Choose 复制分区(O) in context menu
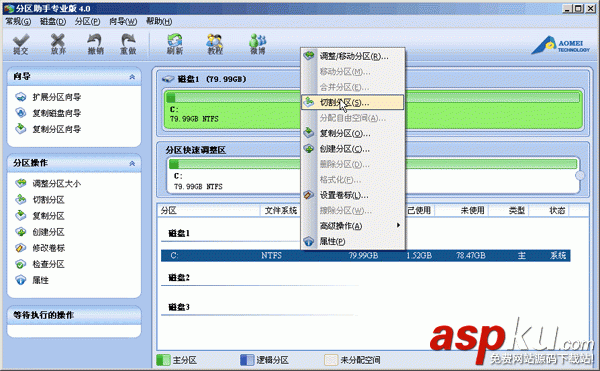Screen dimensions: 600x371 [353, 133]
